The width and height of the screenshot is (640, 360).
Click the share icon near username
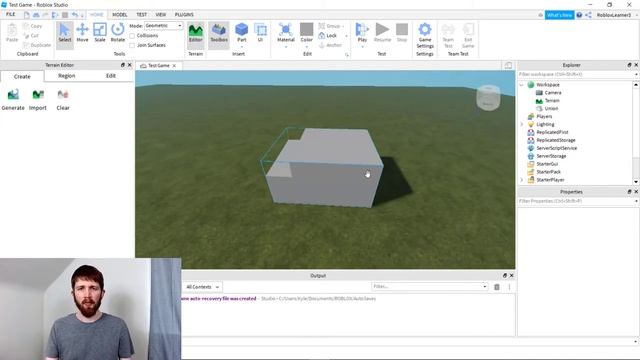(588, 15)
